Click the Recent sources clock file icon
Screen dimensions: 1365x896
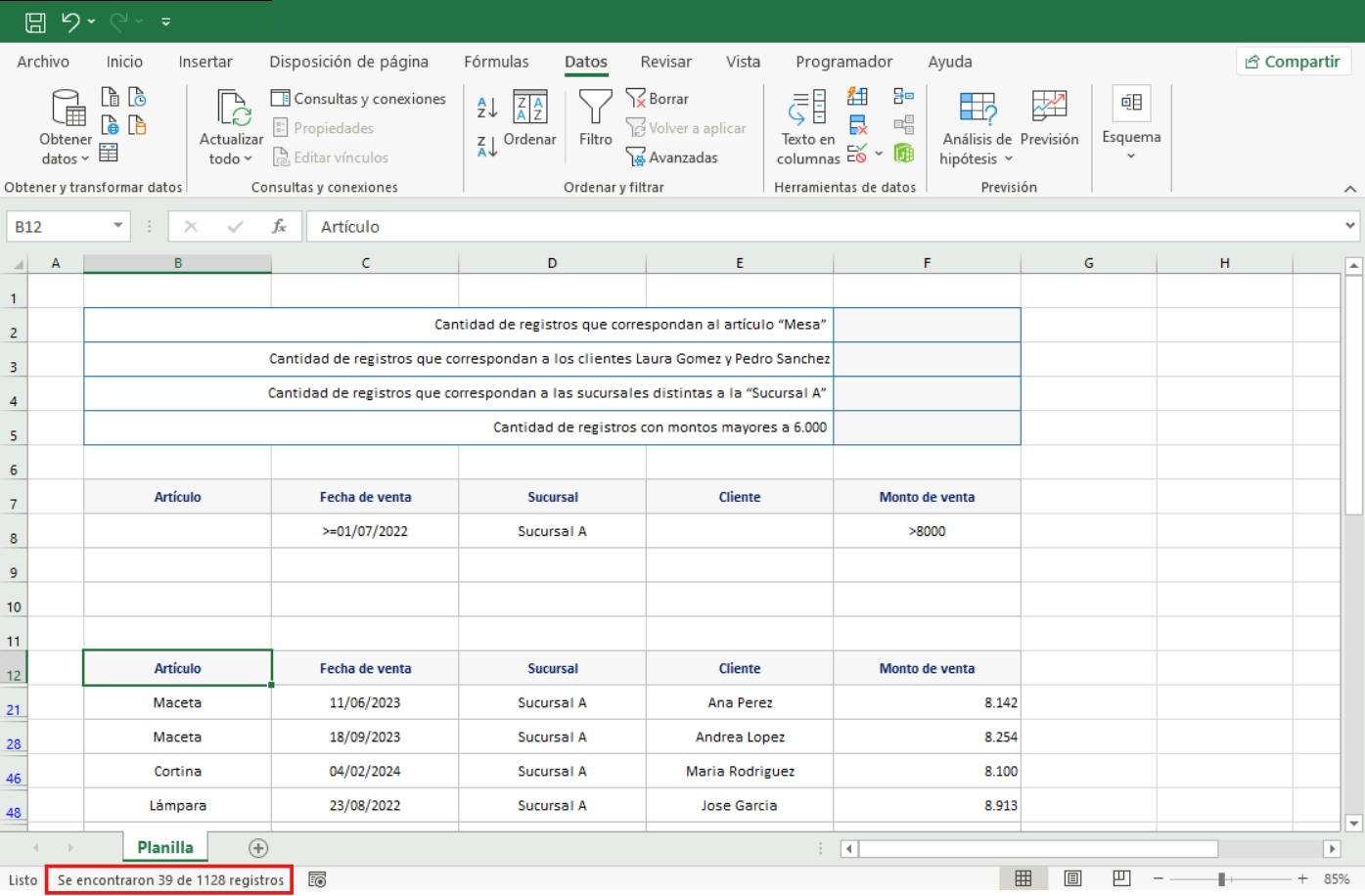tap(138, 96)
